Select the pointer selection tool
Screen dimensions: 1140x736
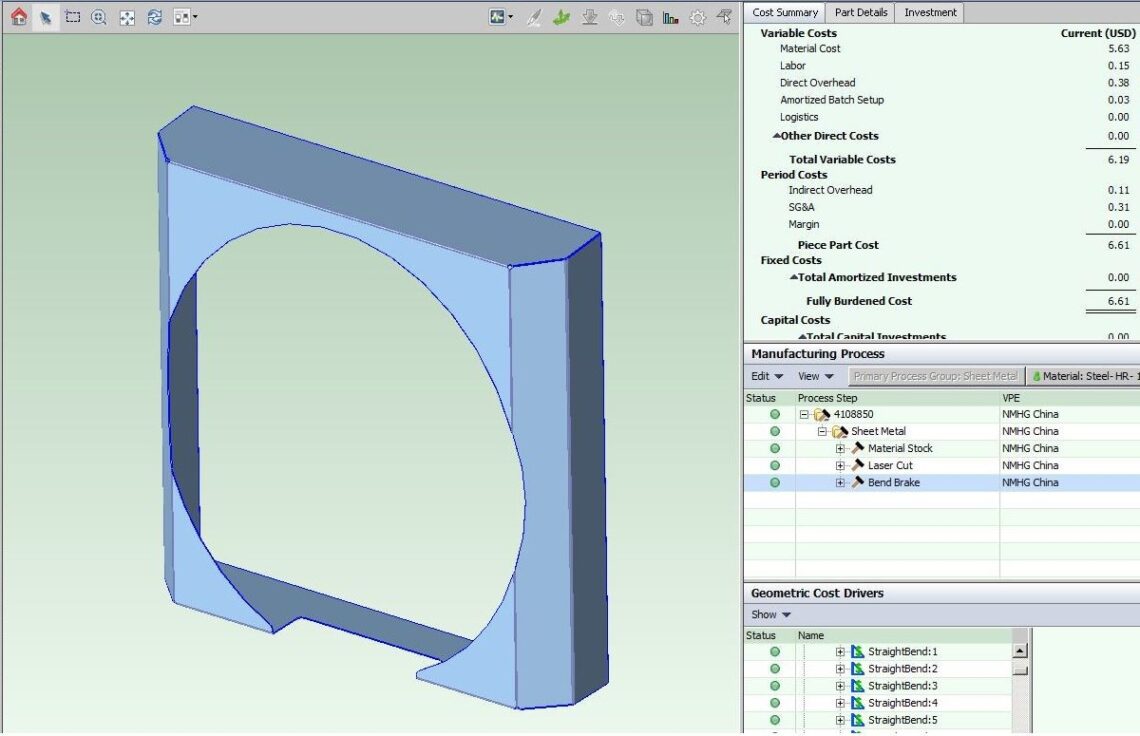(x=44, y=17)
